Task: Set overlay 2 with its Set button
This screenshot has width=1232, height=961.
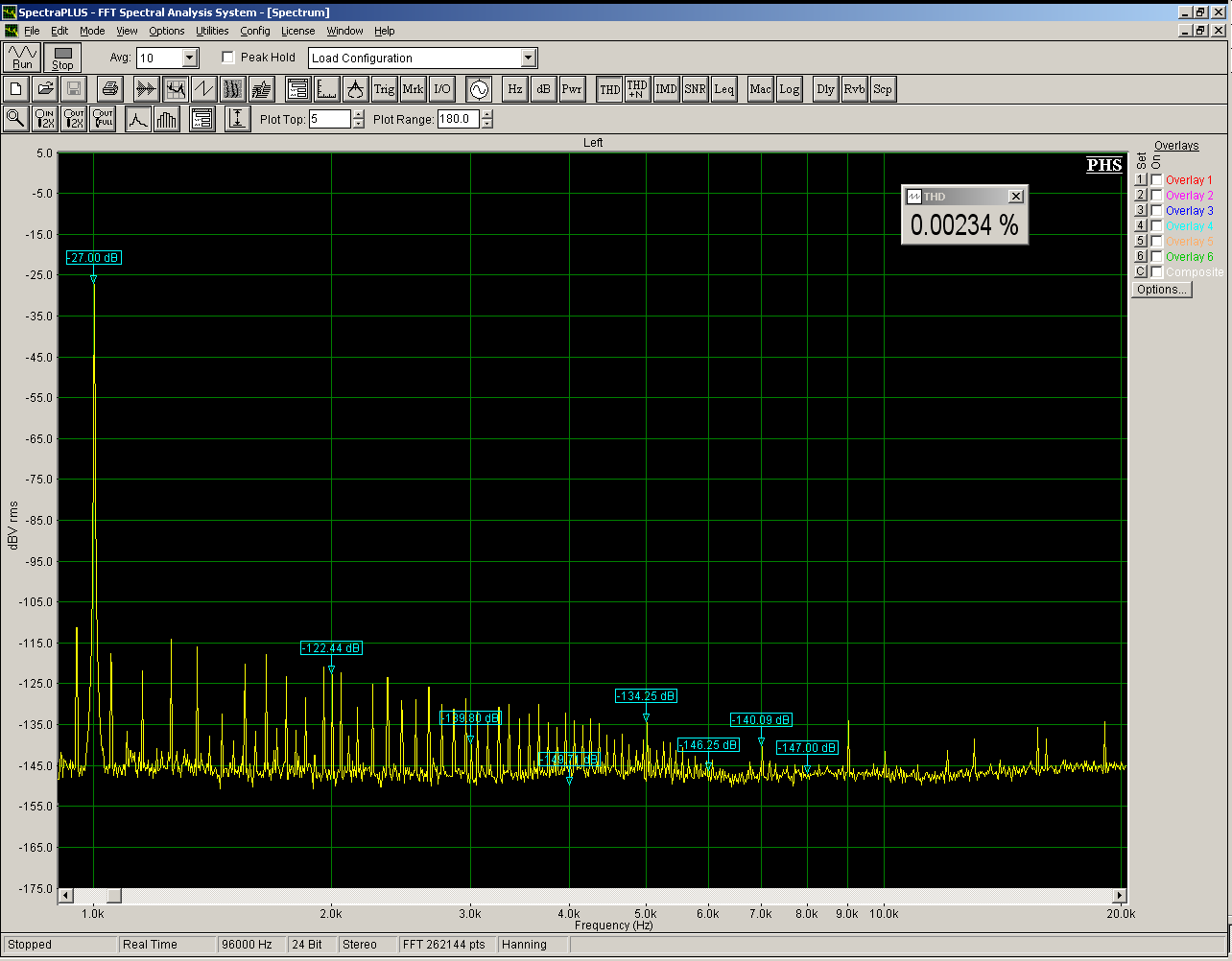Action: pos(1141,196)
